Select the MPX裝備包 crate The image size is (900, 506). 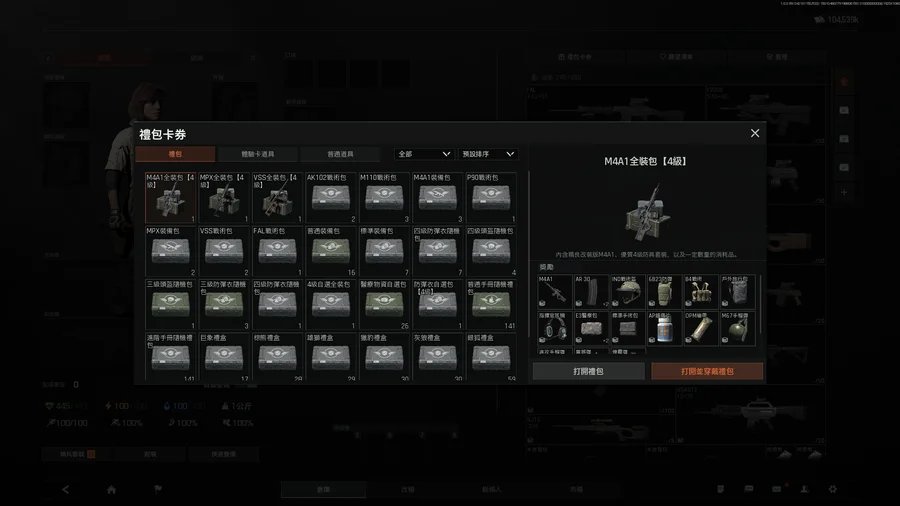[170, 251]
